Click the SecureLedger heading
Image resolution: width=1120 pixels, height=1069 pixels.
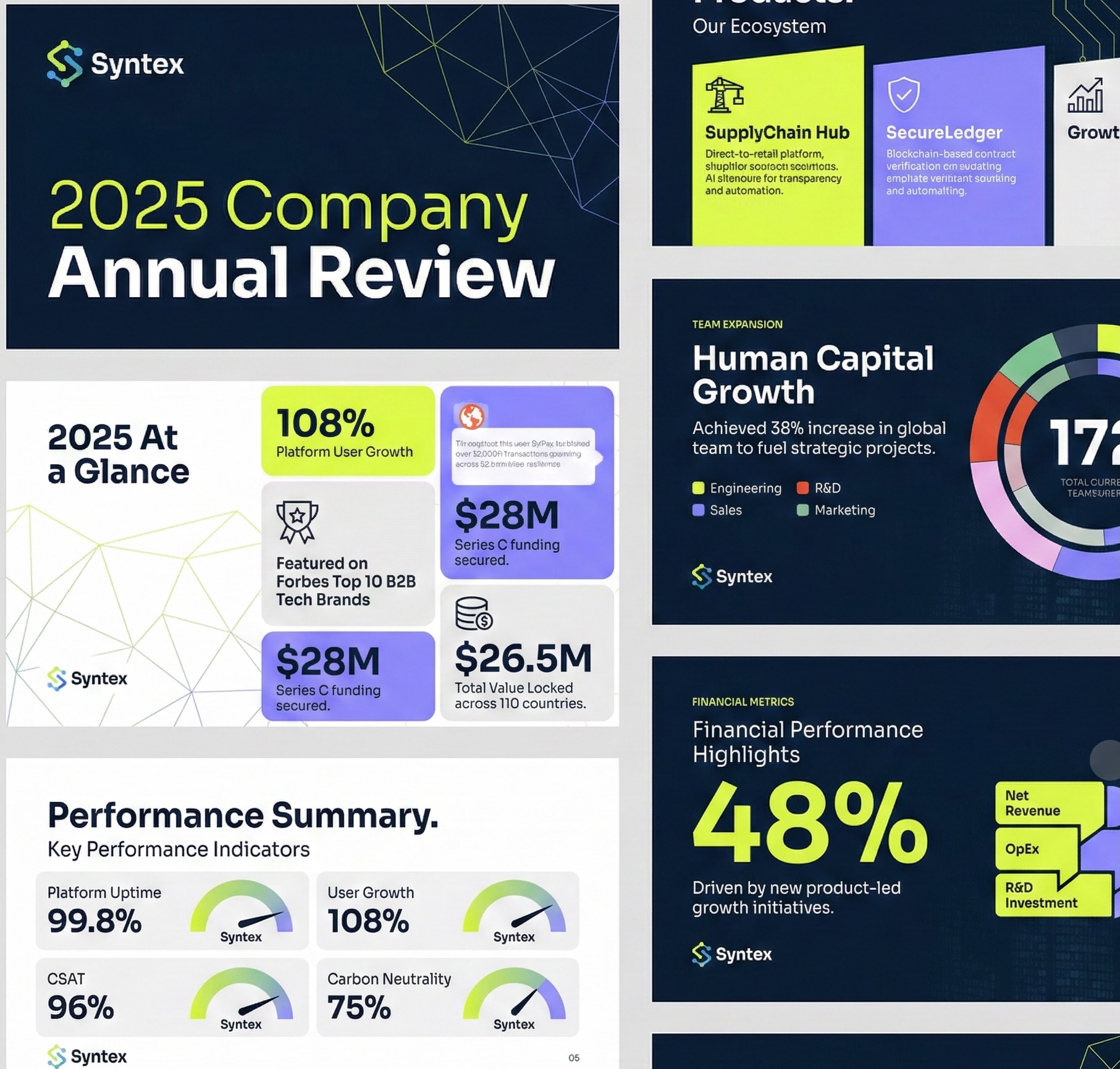[944, 133]
